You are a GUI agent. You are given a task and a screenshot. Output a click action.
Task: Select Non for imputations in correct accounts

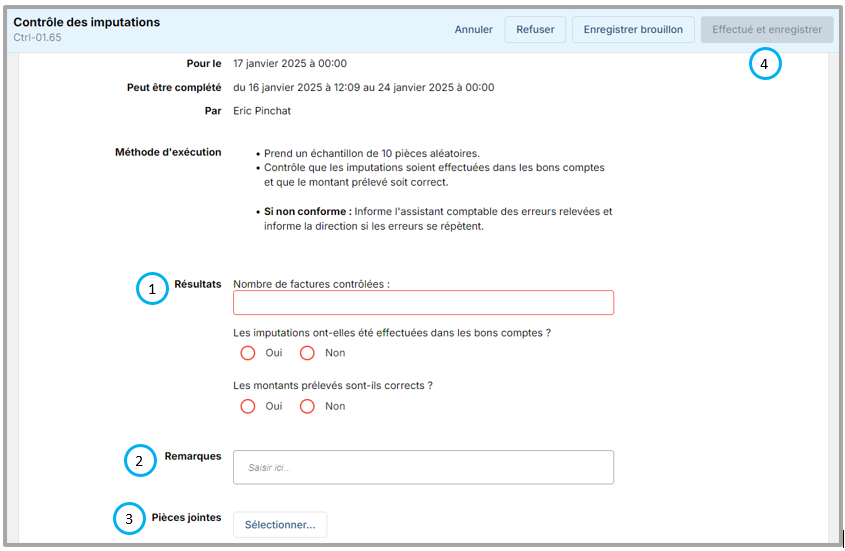[x=308, y=353]
